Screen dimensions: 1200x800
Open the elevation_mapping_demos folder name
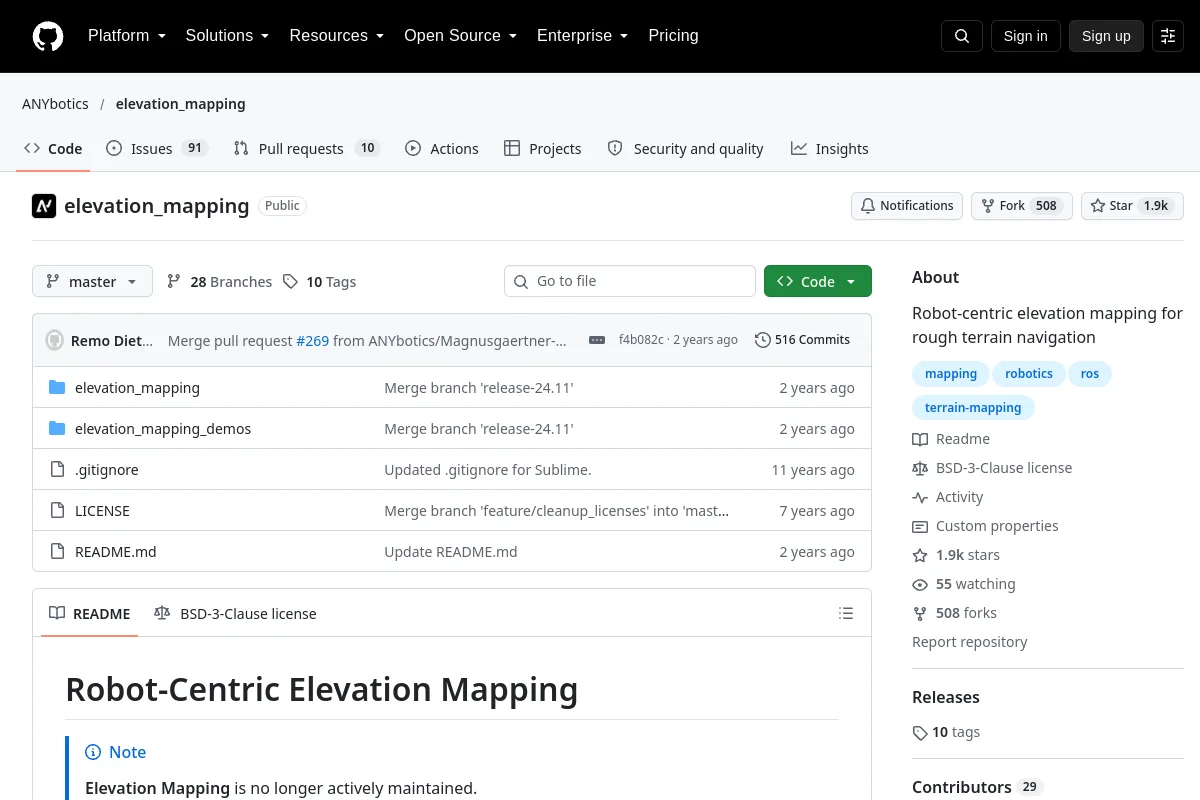coord(163,428)
